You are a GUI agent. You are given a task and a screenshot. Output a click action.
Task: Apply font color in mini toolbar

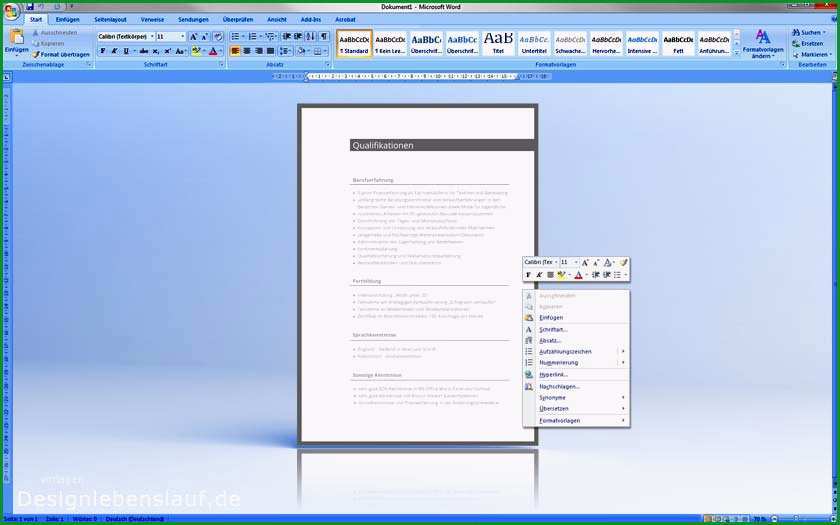pyautogui.click(x=578, y=275)
